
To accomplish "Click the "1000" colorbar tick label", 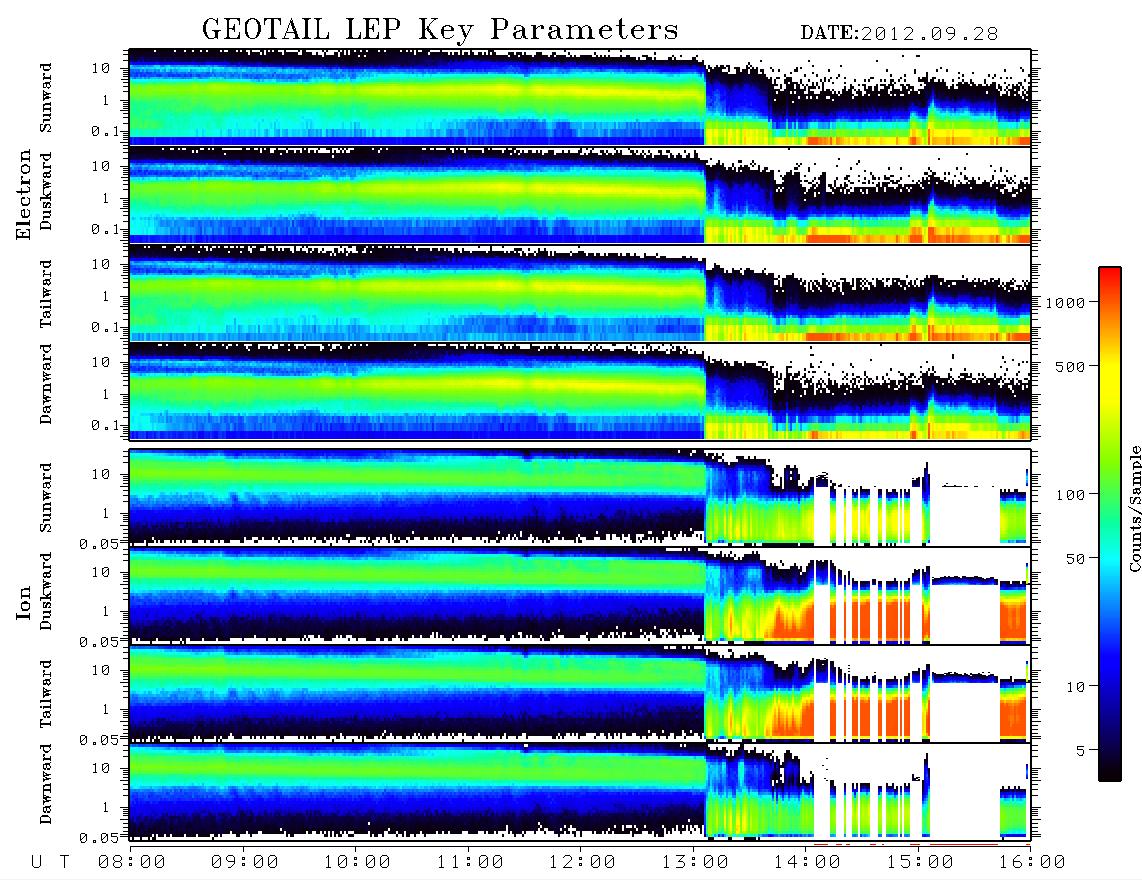I will click(1065, 303).
